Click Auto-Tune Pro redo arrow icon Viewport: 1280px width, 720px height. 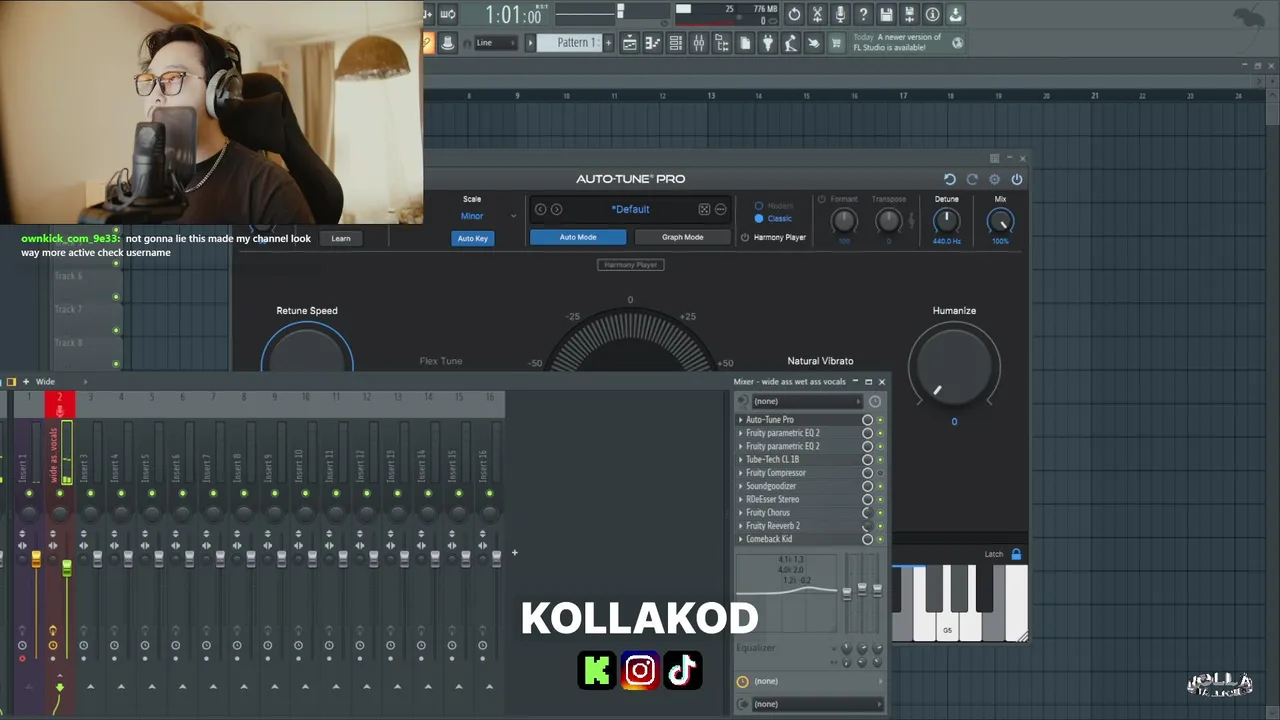972,179
